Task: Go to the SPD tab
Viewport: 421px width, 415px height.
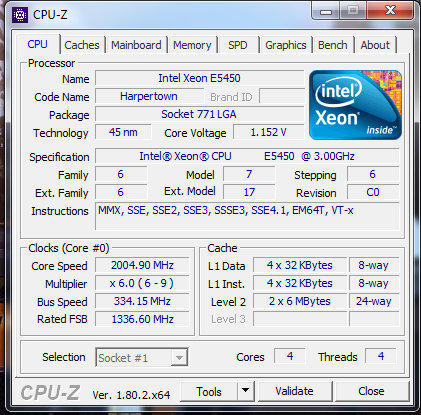Action: coord(238,45)
